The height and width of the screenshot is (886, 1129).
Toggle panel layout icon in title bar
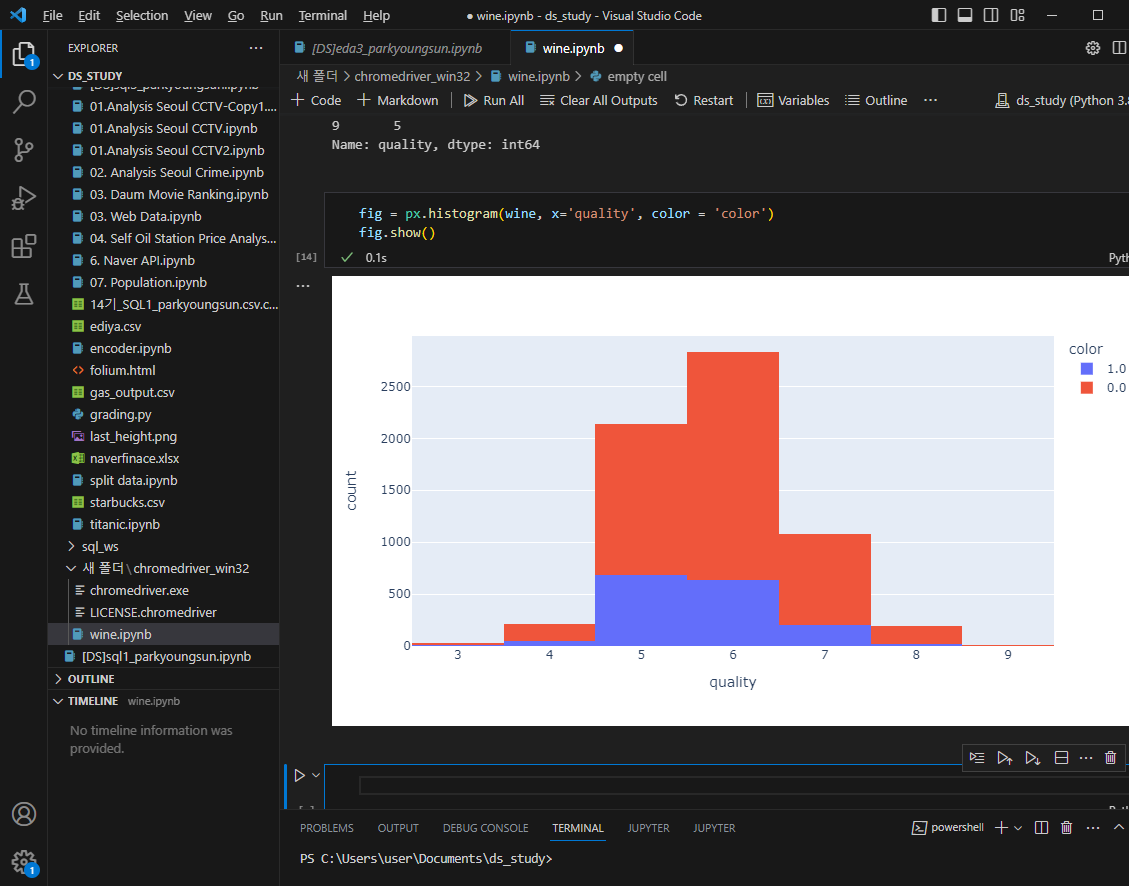[x=965, y=15]
